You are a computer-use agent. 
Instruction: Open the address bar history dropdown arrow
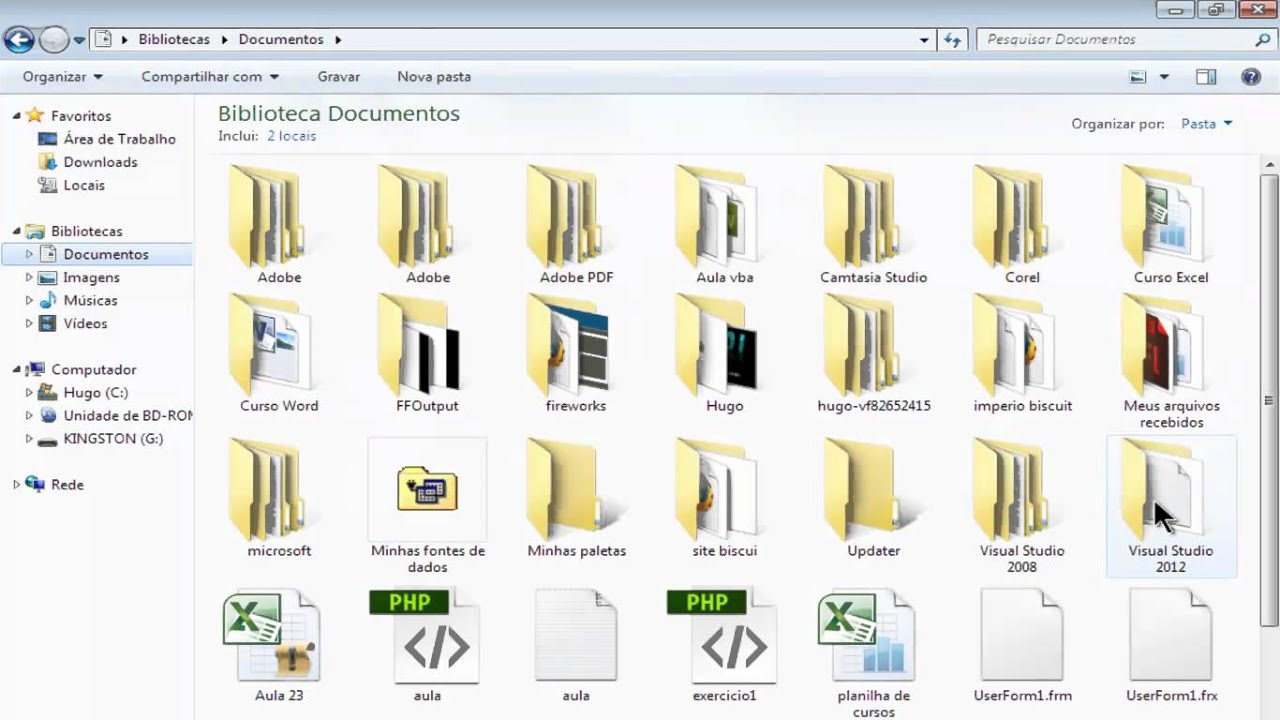924,40
